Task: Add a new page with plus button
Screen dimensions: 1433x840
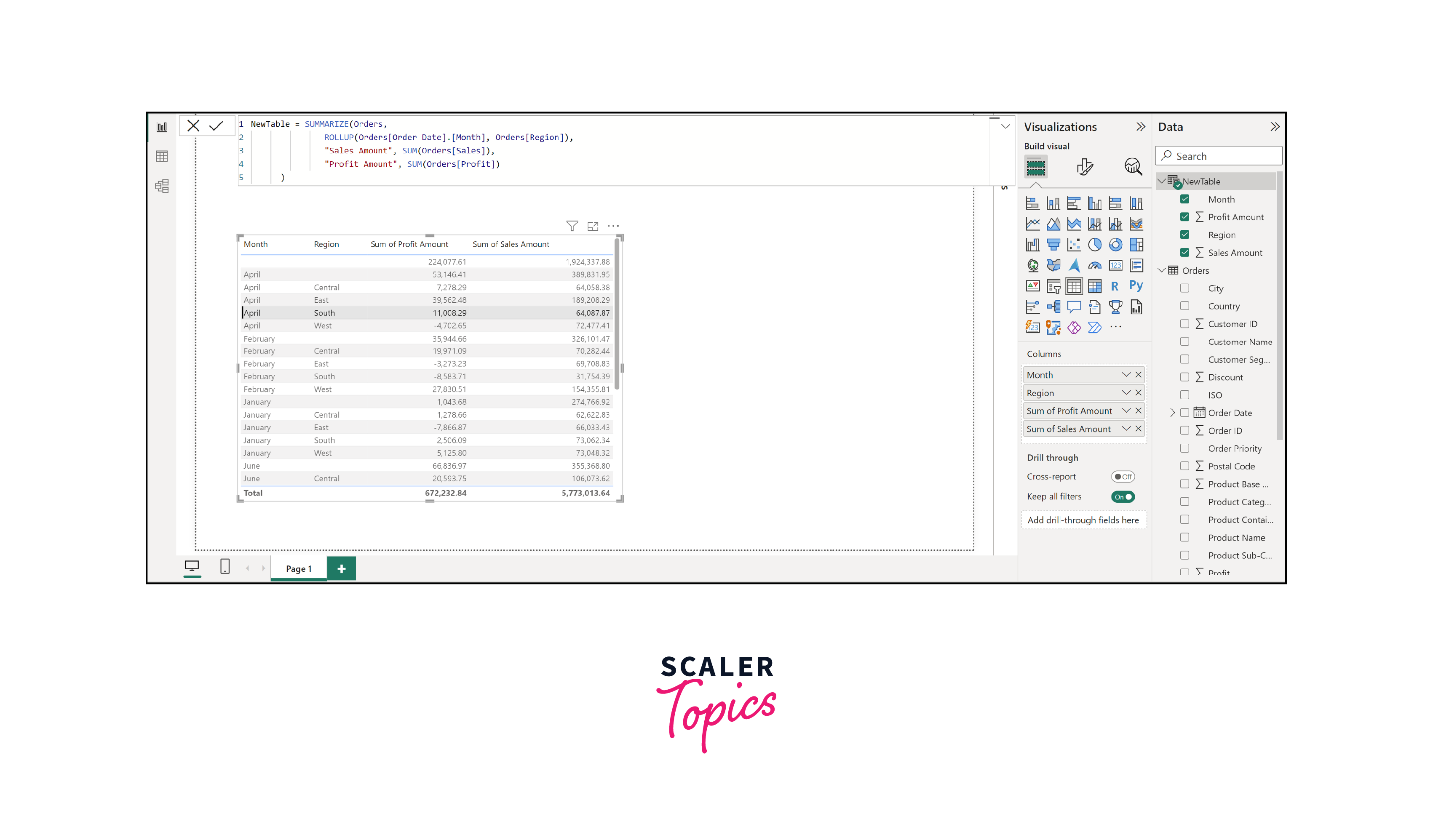Action: pos(341,568)
